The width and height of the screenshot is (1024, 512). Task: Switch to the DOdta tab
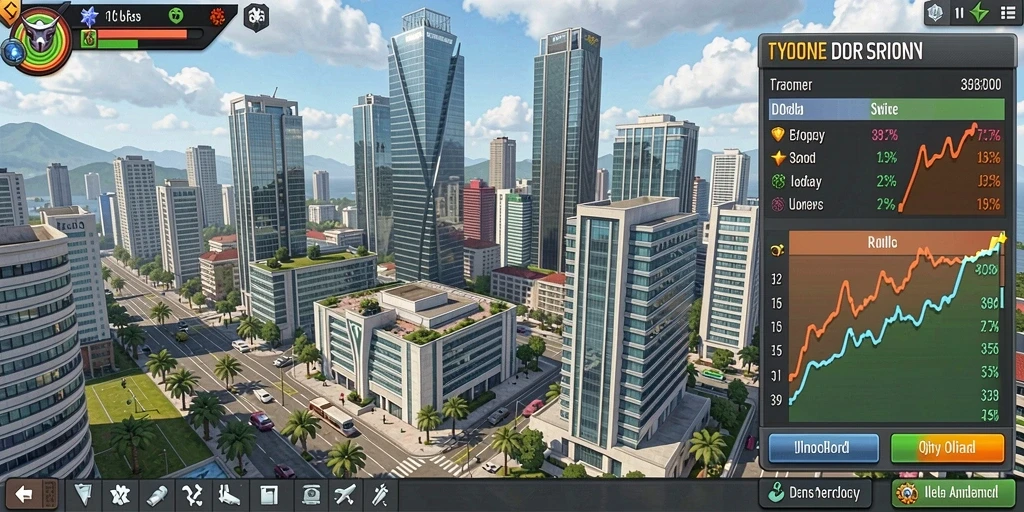[x=816, y=109]
